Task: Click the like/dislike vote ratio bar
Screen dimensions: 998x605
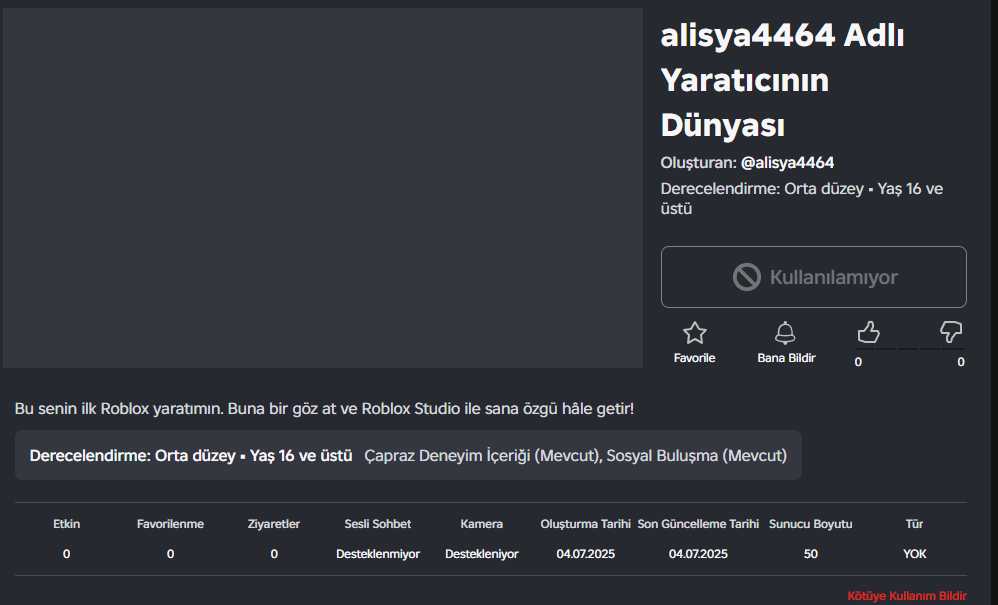Action: point(910,349)
